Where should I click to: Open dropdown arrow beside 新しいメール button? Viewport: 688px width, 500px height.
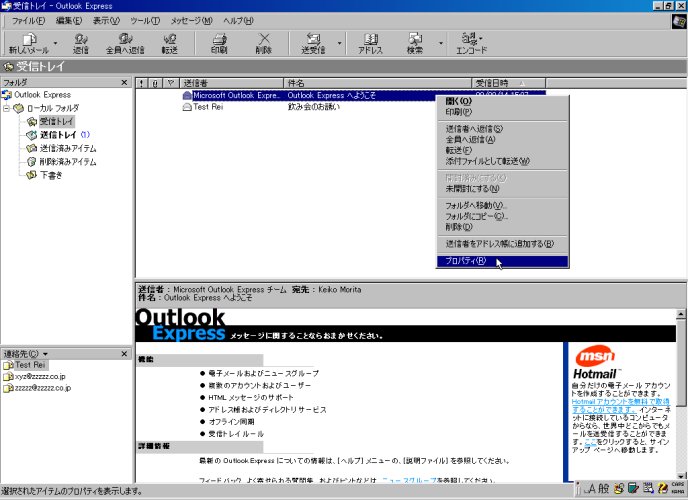coord(55,43)
